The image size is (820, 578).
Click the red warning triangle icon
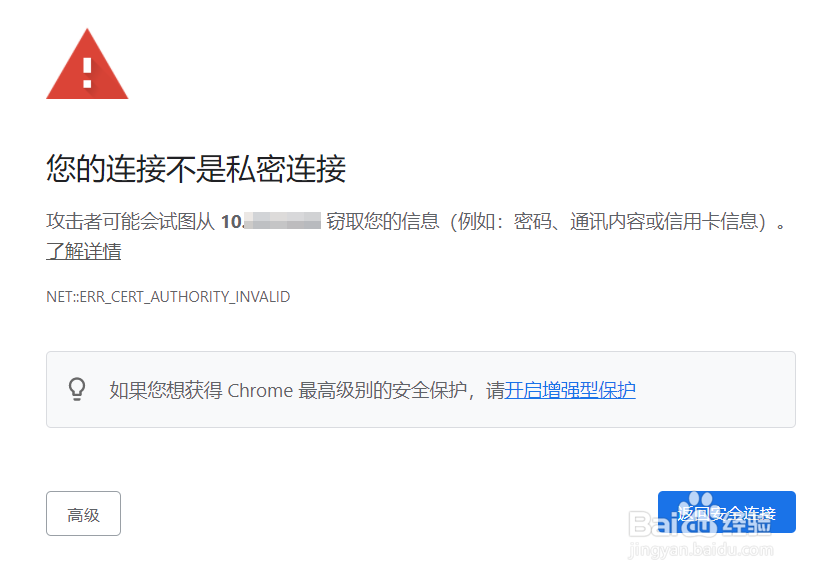(87, 64)
